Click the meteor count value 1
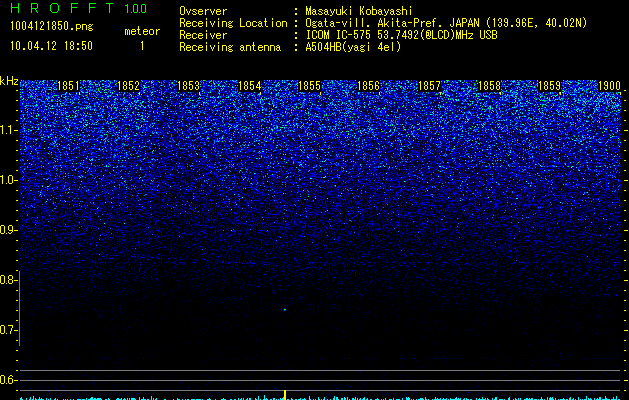The height and width of the screenshot is (400, 629). coord(142,46)
